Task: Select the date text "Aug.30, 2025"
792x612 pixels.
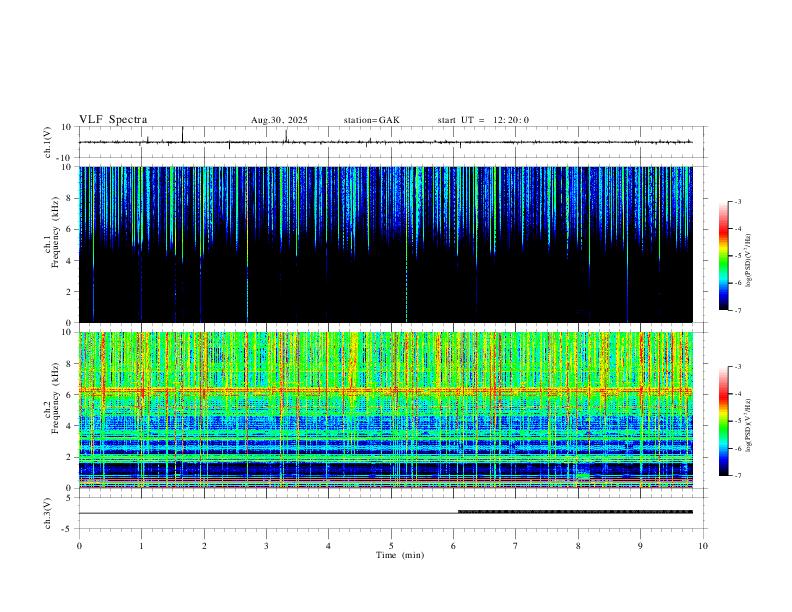Action: 279,120
